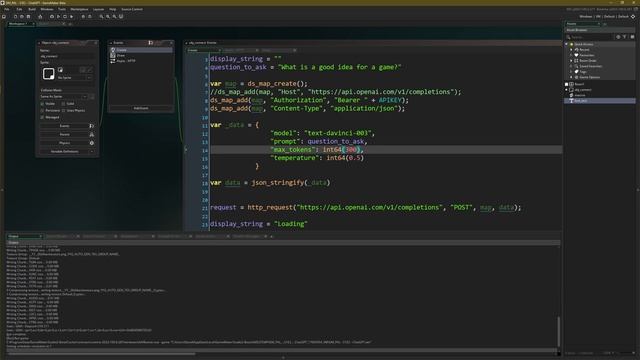This screenshot has height=360, width=640.
Task: Click the Open Project toolbar icon
Action: (22, 17)
